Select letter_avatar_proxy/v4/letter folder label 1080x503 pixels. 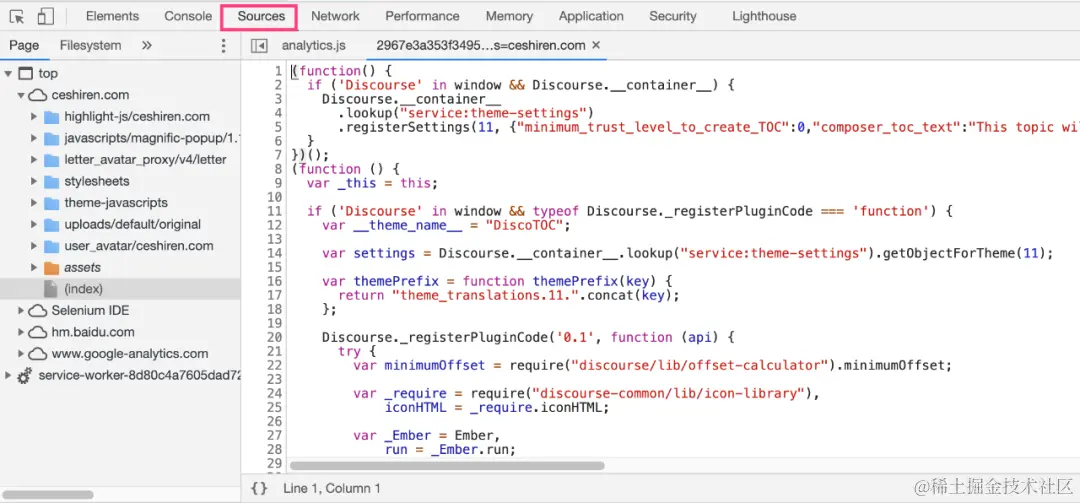tap(145, 160)
